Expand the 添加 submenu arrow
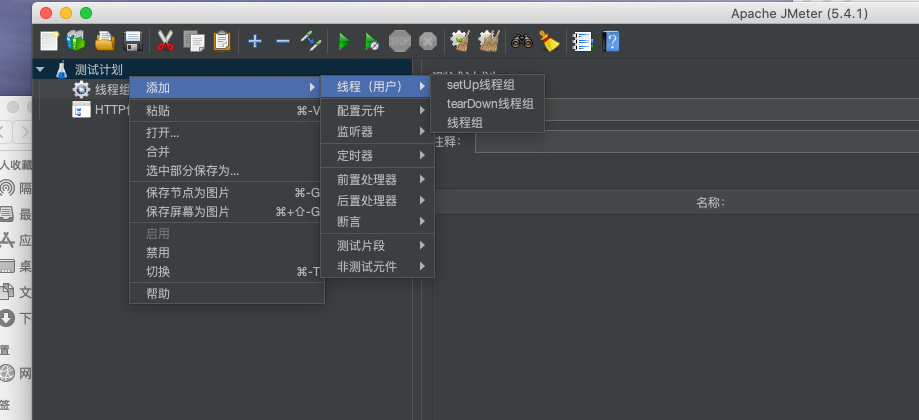This screenshot has width=919, height=420. 312,88
